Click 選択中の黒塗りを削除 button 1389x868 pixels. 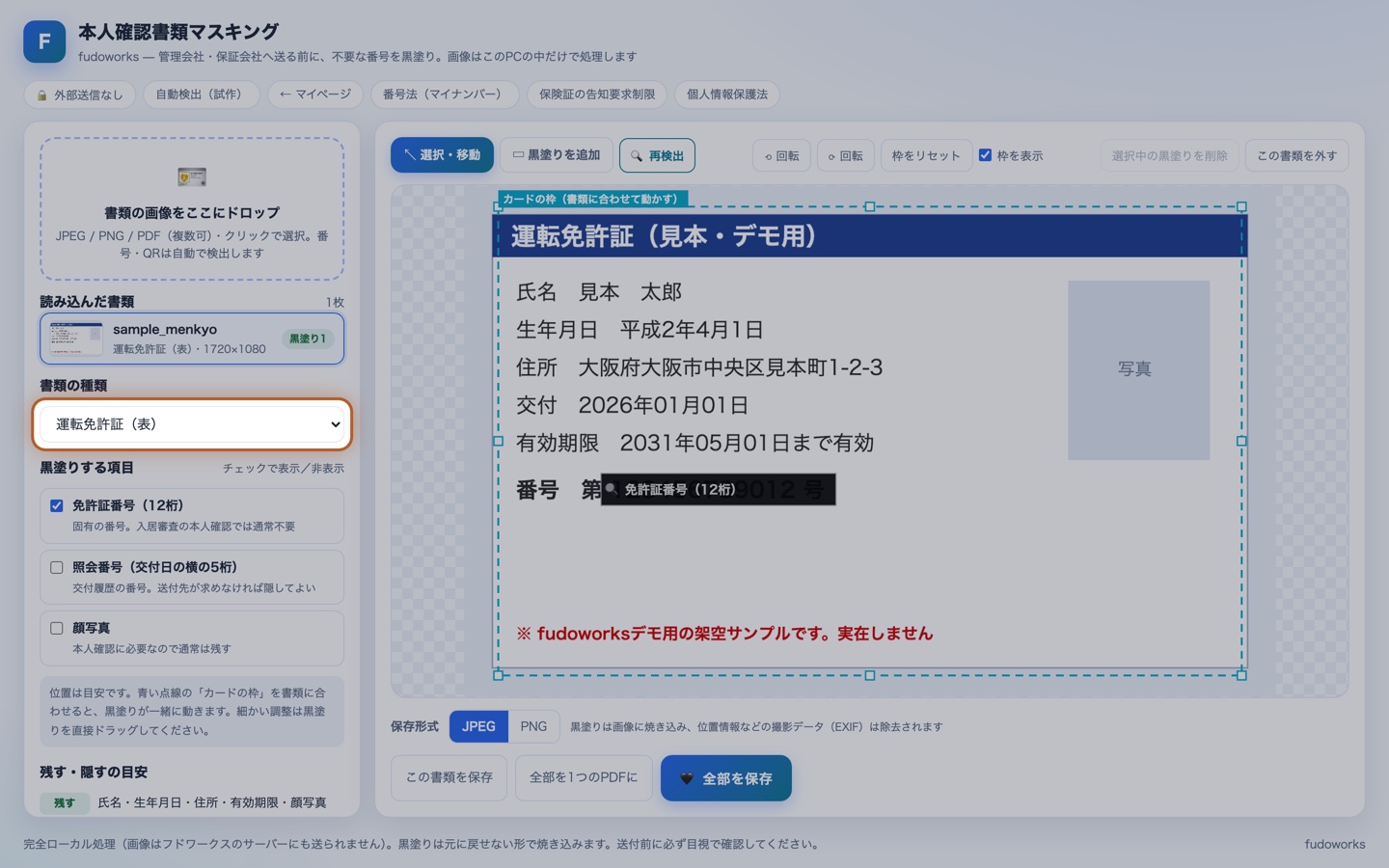[x=1169, y=156]
